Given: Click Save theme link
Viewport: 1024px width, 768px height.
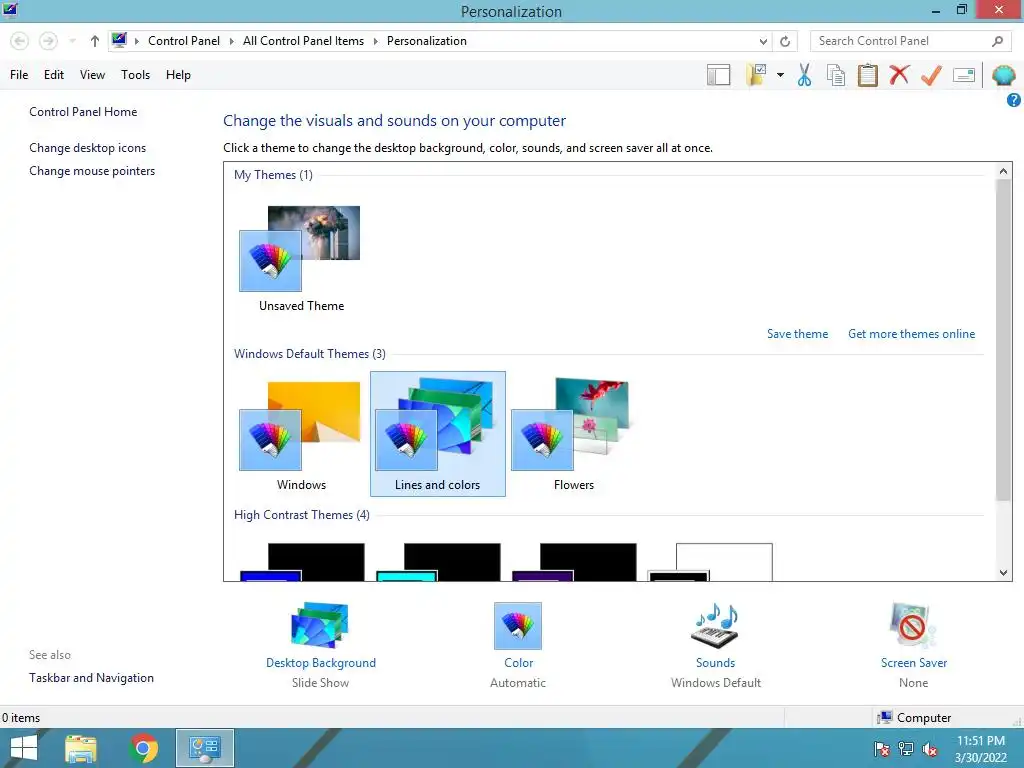Looking at the screenshot, I should 797,334.
